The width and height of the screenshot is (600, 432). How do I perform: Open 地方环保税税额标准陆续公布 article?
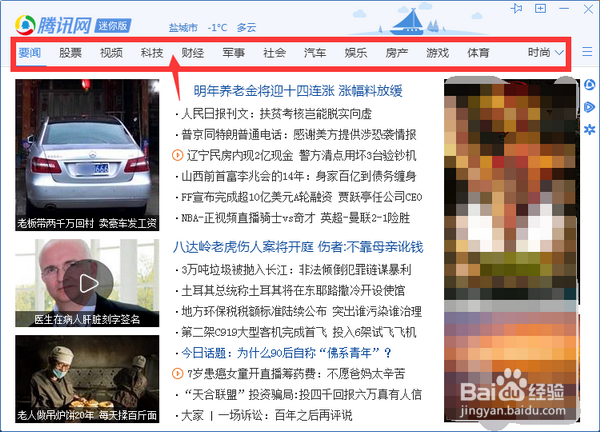(x=302, y=311)
